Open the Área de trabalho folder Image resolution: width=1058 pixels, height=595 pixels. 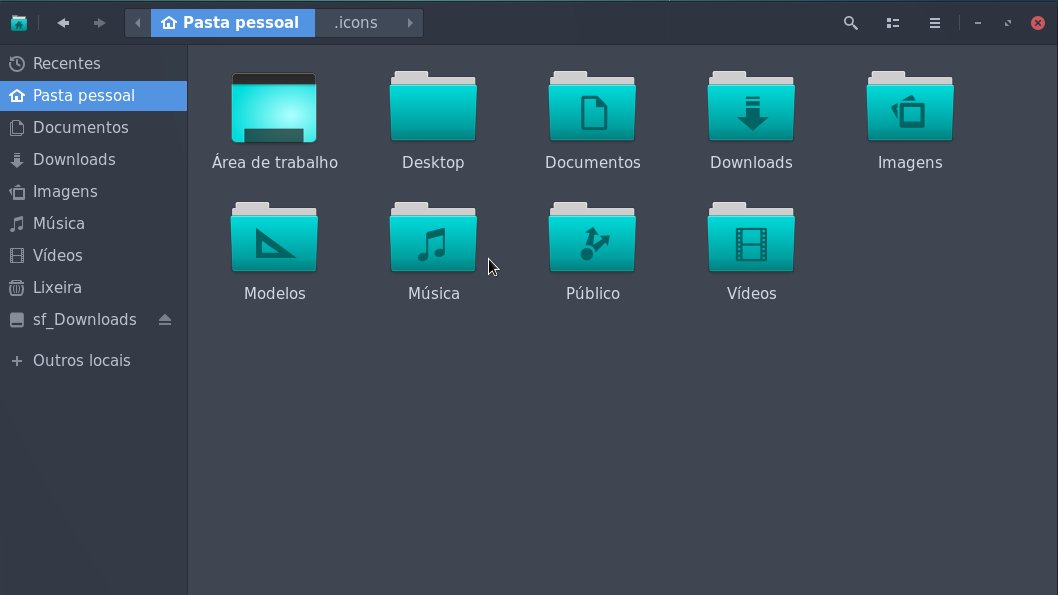pyautogui.click(x=274, y=110)
